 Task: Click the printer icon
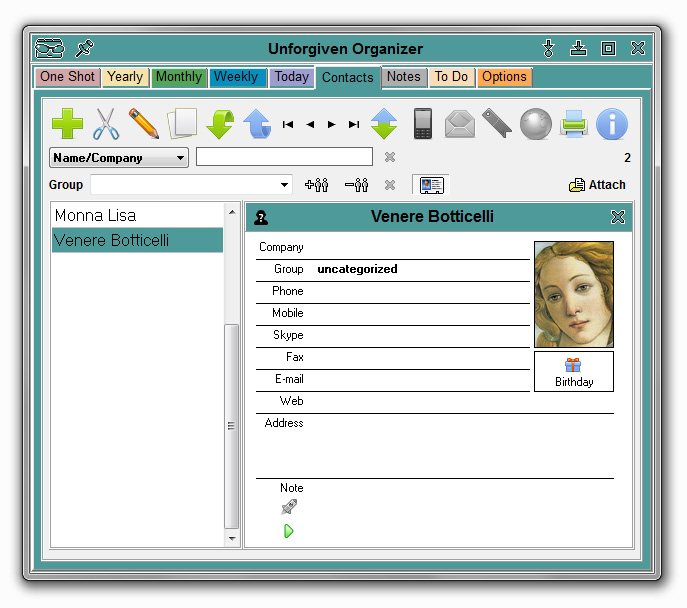click(574, 124)
